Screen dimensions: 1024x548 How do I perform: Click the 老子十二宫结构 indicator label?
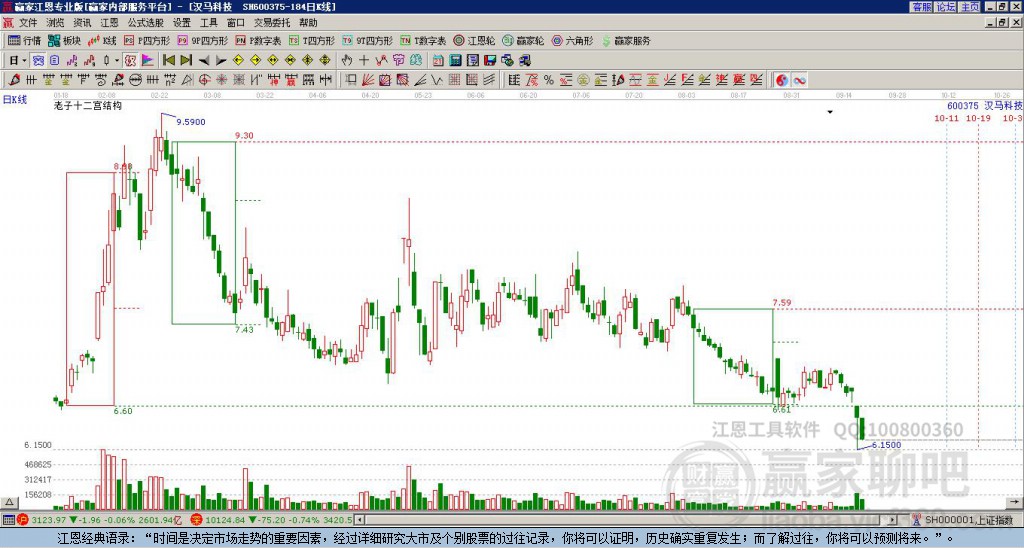click(x=88, y=105)
